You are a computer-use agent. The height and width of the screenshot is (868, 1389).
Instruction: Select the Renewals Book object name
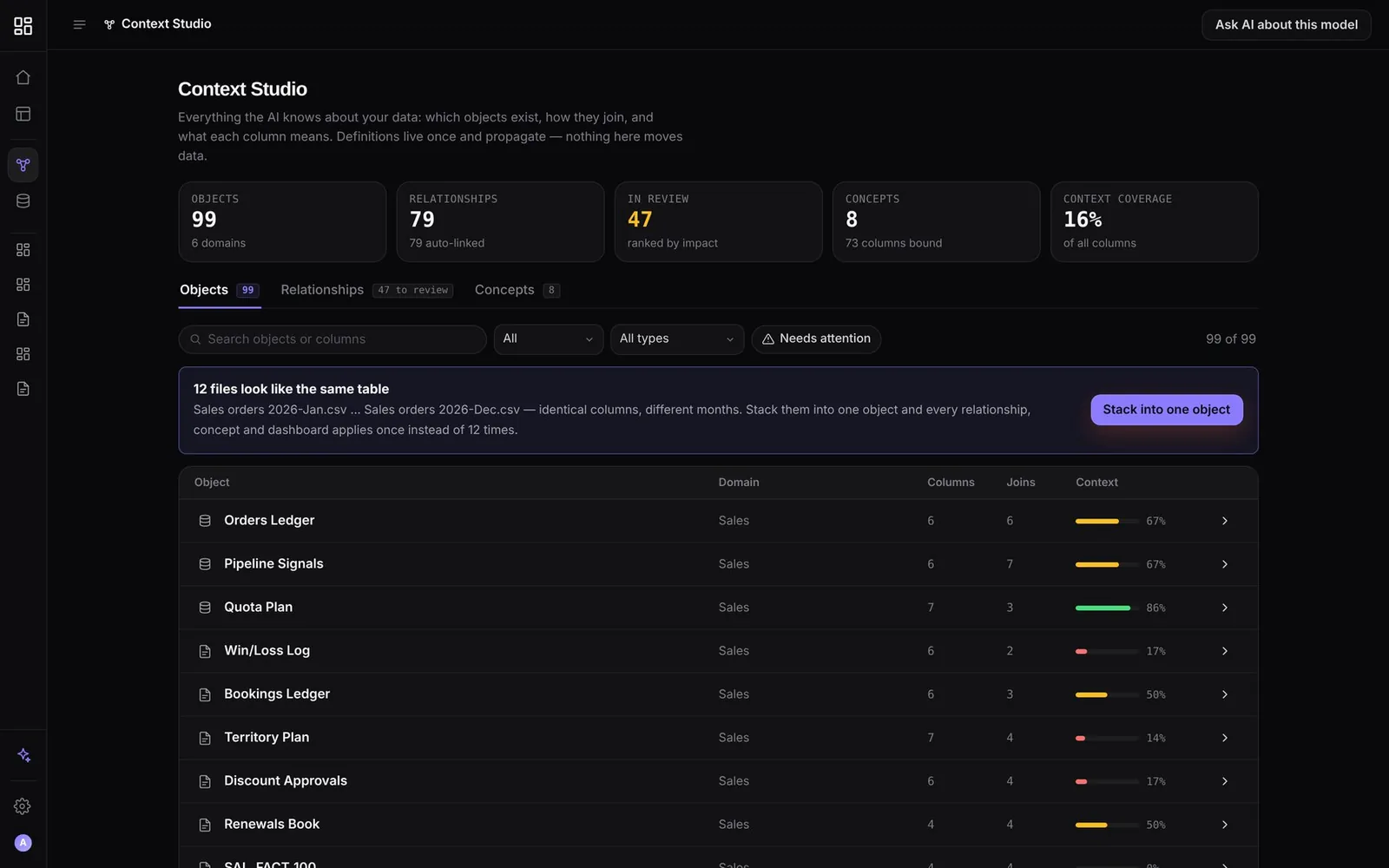click(272, 824)
